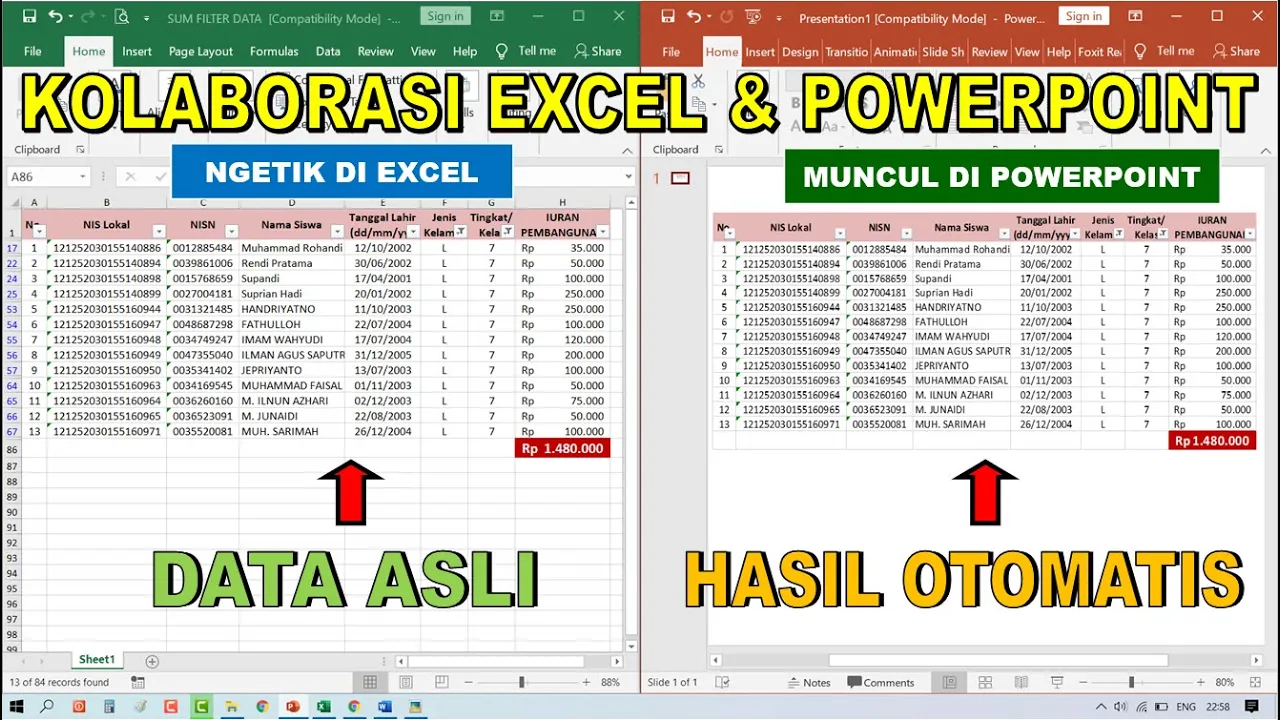Viewport: 1280px width, 720px height.
Task: Click Share in Excel ribbon
Action: click(597, 51)
